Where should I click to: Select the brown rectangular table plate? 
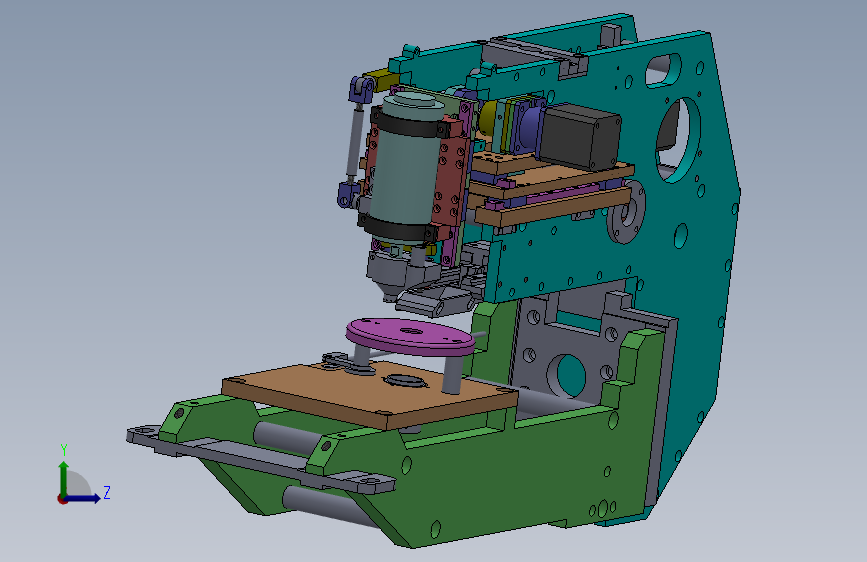click(x=369, y=394)
